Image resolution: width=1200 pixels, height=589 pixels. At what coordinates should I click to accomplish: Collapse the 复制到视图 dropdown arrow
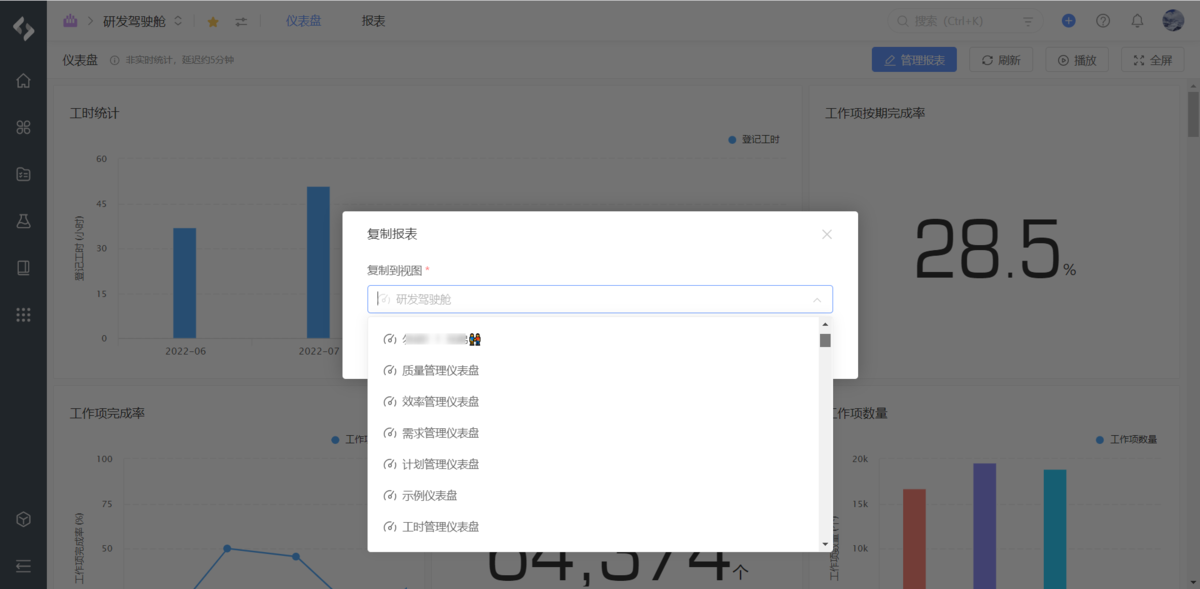tap(817, 299)
